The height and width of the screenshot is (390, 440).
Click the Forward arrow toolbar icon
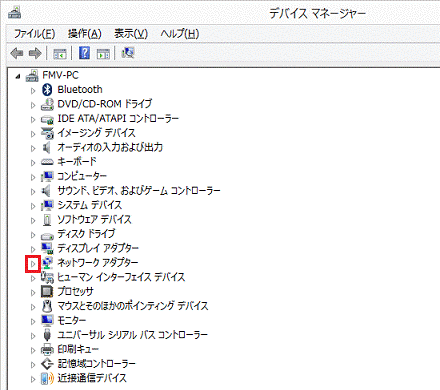[35, 53]
